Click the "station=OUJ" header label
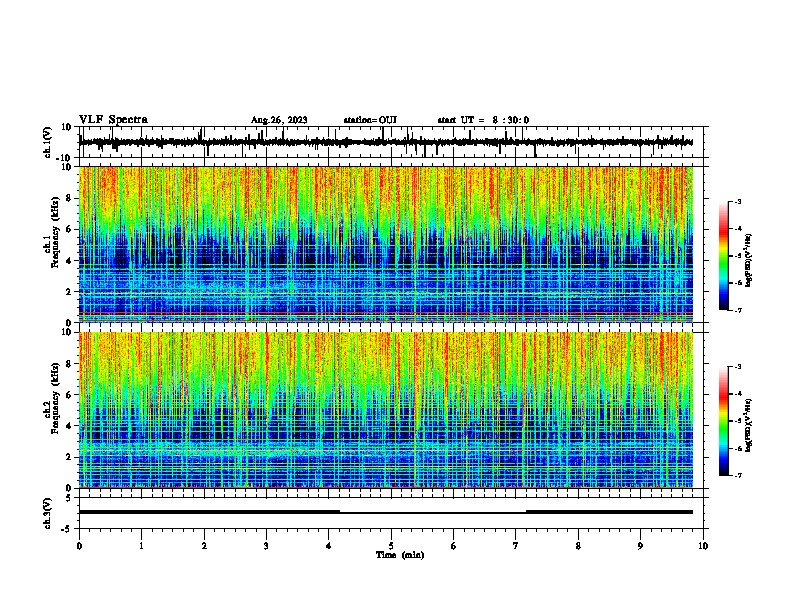792x612 pixels. [370, 120]
